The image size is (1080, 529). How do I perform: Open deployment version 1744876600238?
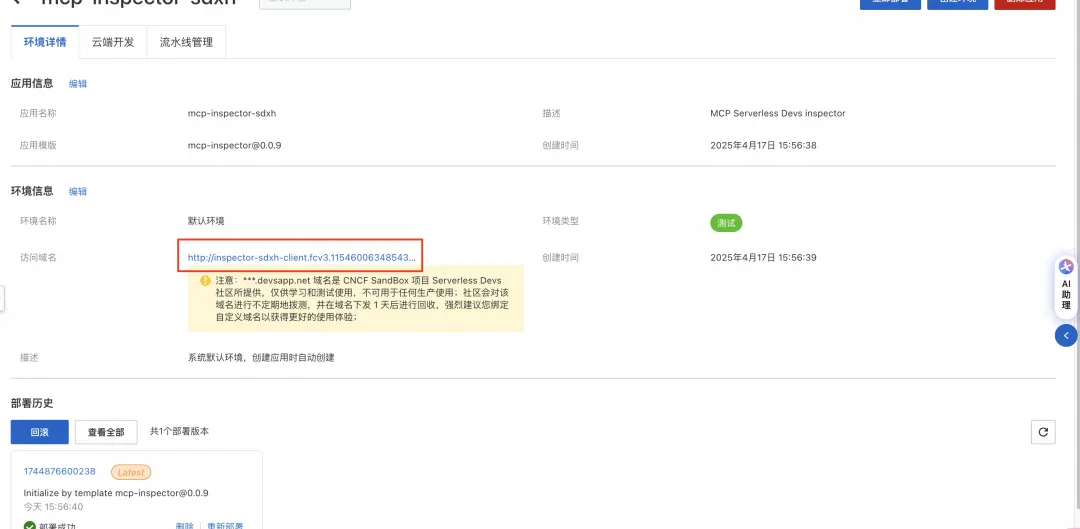tap(59, 471)
